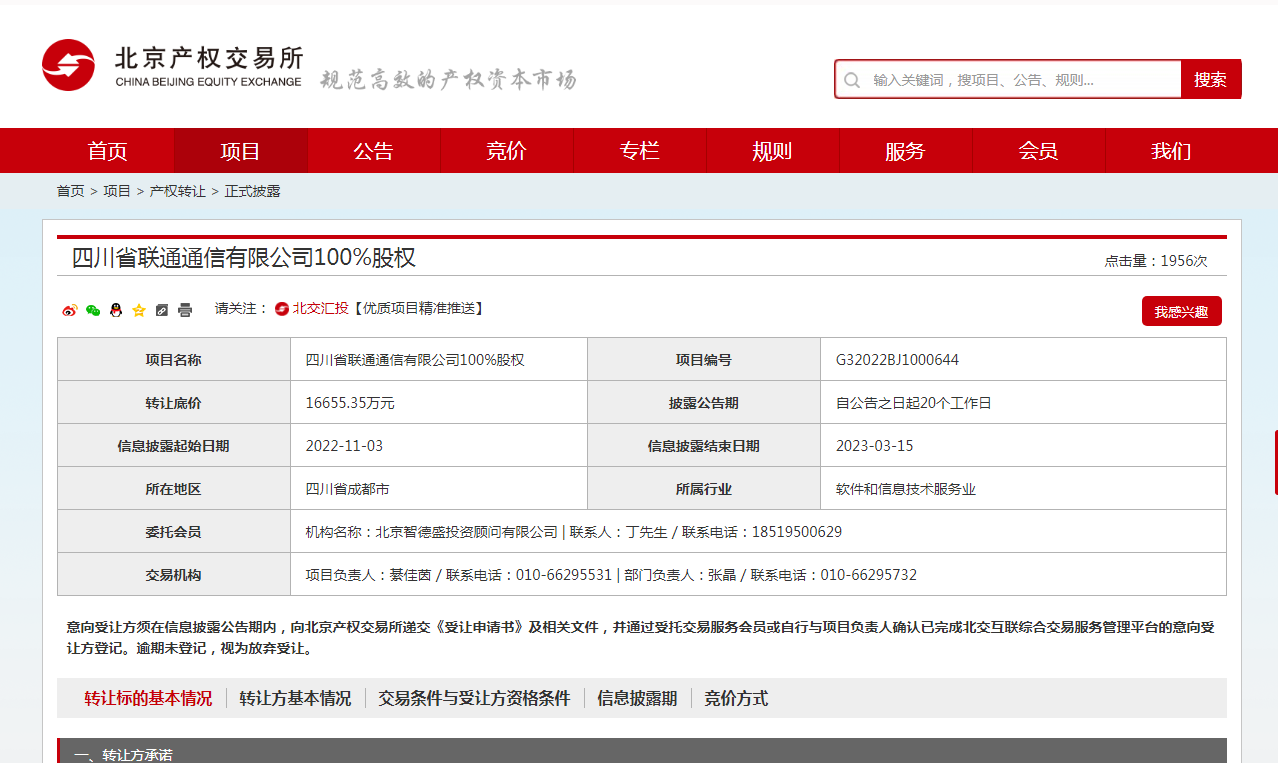This screenshot has width=1278, height=763.
Task: Go to 正式披露 in breadcrumb
Action: coord(252,191)
